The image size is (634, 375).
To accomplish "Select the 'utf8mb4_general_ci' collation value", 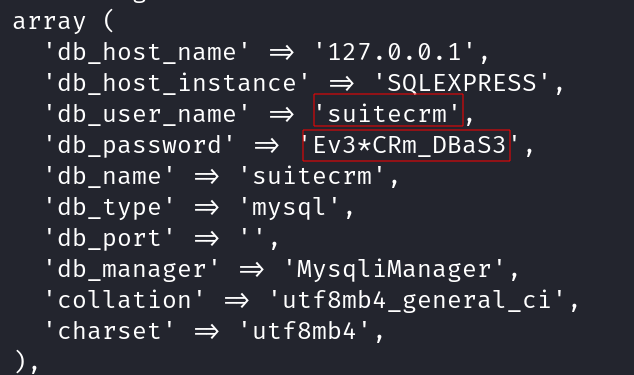I will click(416, 300).
